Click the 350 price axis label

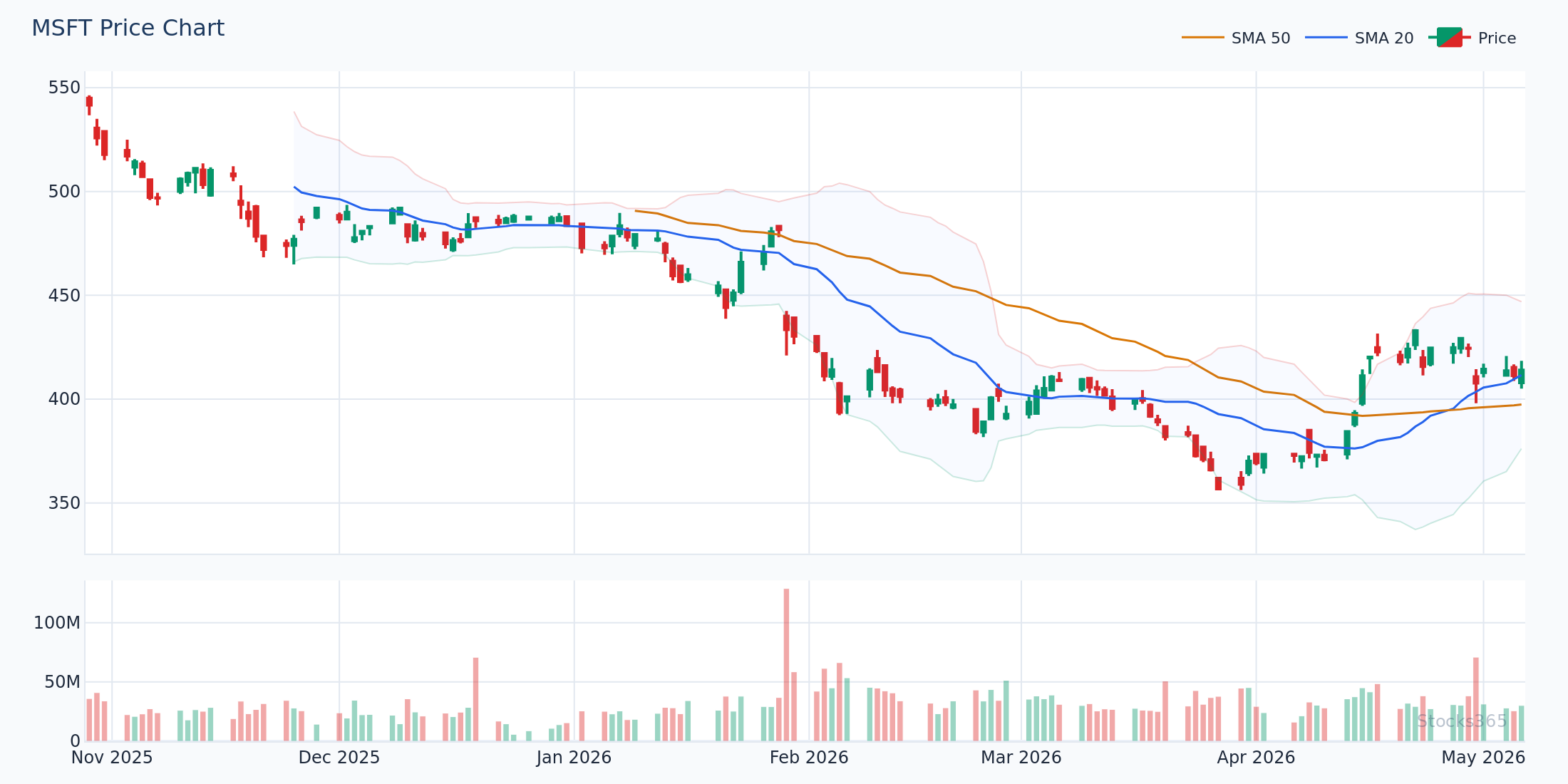[x=64, y=503]
